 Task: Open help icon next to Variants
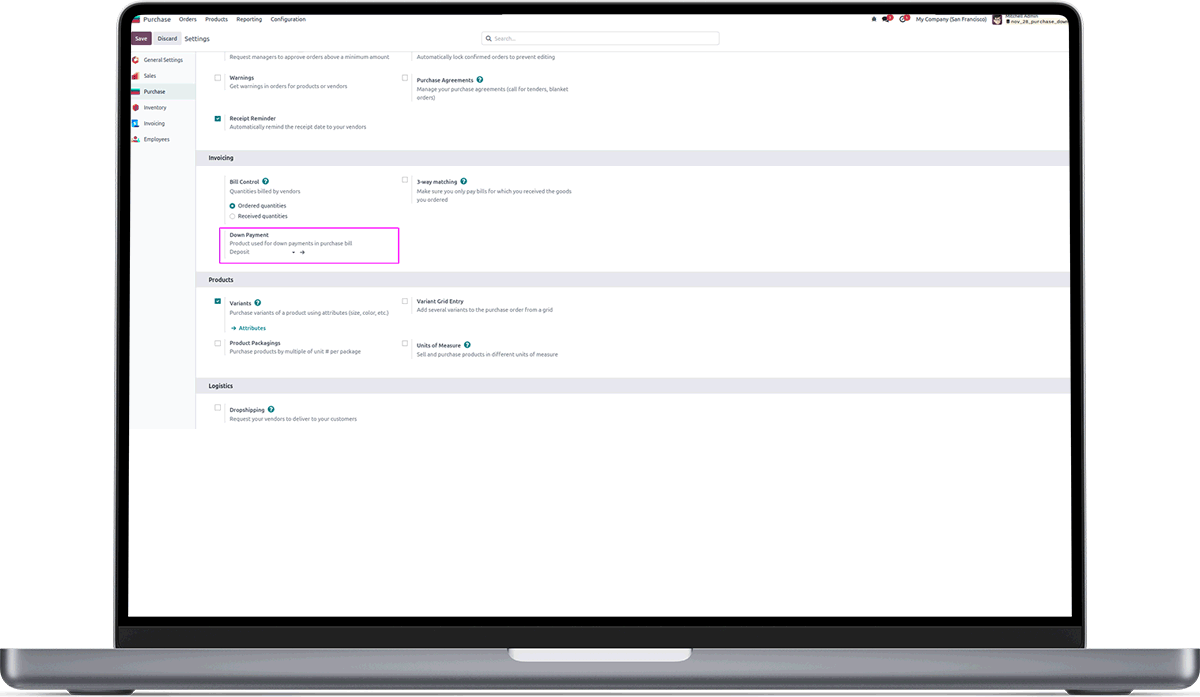(258, 303)
